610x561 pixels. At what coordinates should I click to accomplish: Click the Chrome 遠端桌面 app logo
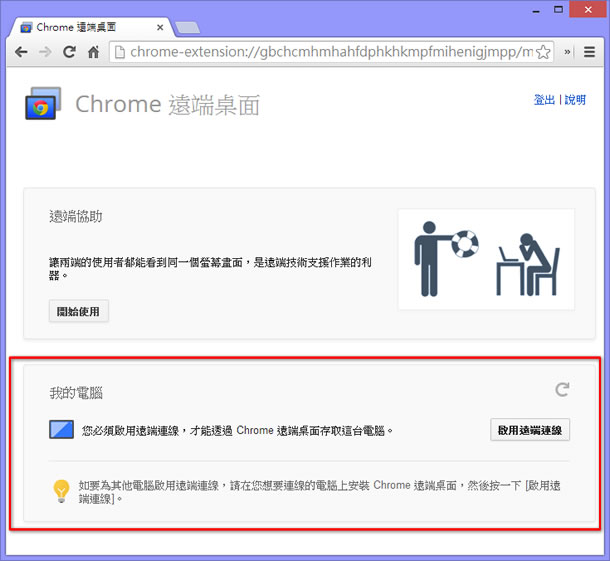43,103
